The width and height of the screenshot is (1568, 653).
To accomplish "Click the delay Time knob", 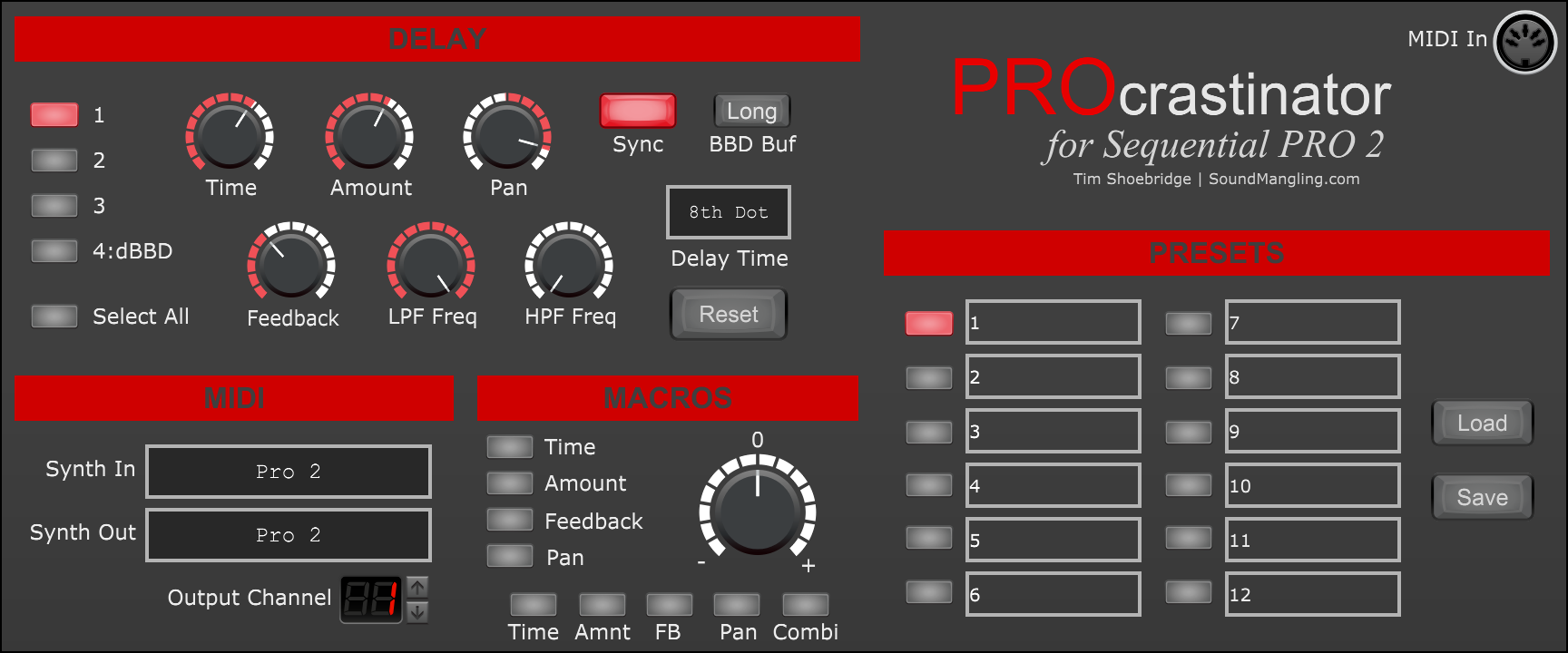I will coord(230,132).
